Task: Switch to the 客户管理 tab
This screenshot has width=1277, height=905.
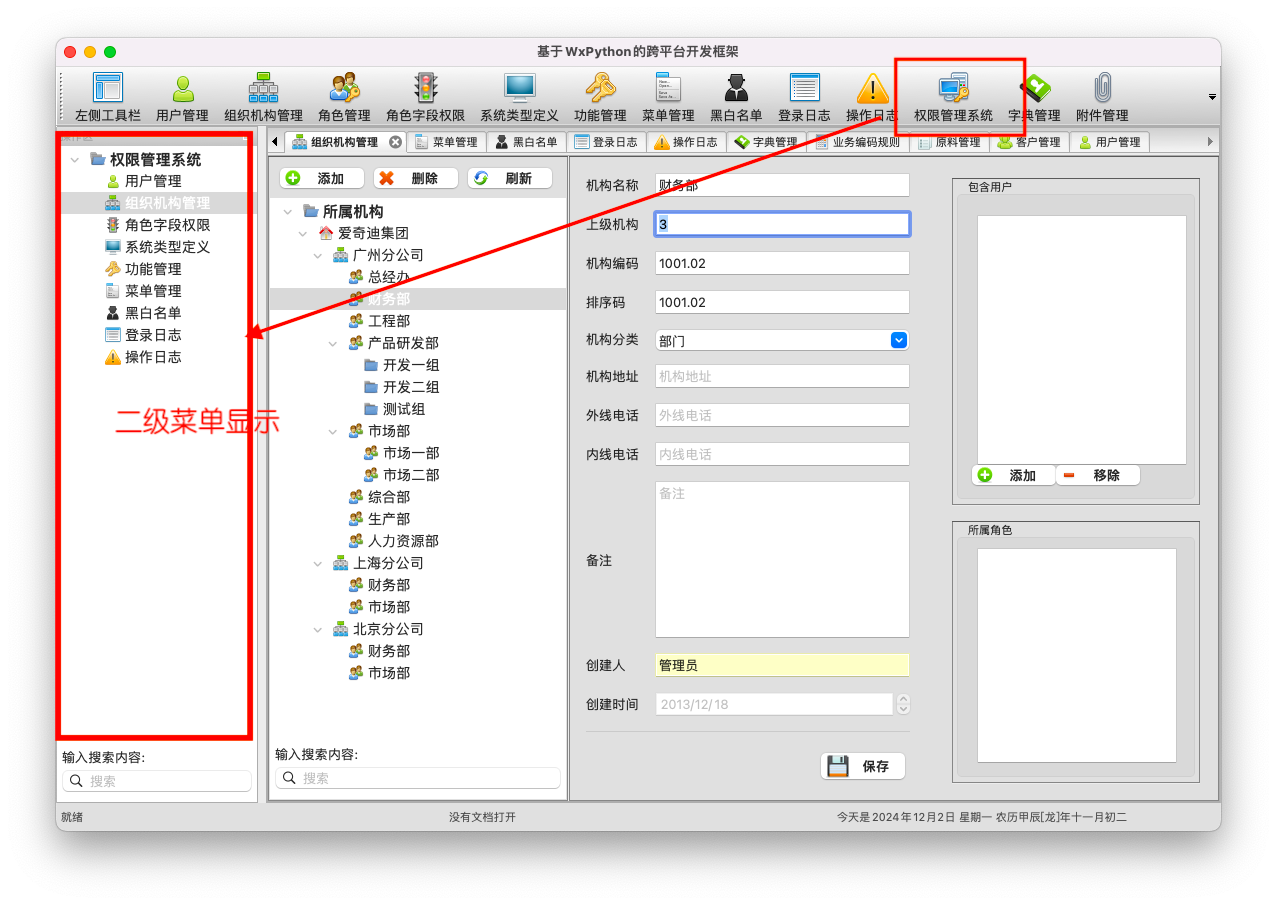Action: tap(1030, 142)
